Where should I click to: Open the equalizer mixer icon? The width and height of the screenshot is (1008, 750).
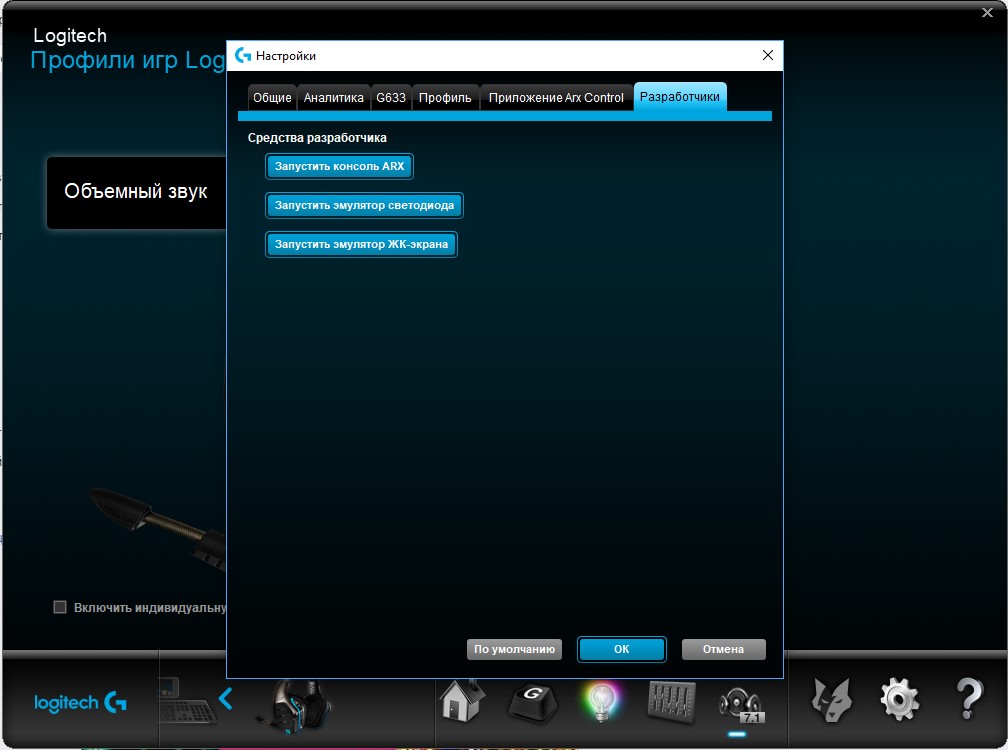click(x=671, y=702)
